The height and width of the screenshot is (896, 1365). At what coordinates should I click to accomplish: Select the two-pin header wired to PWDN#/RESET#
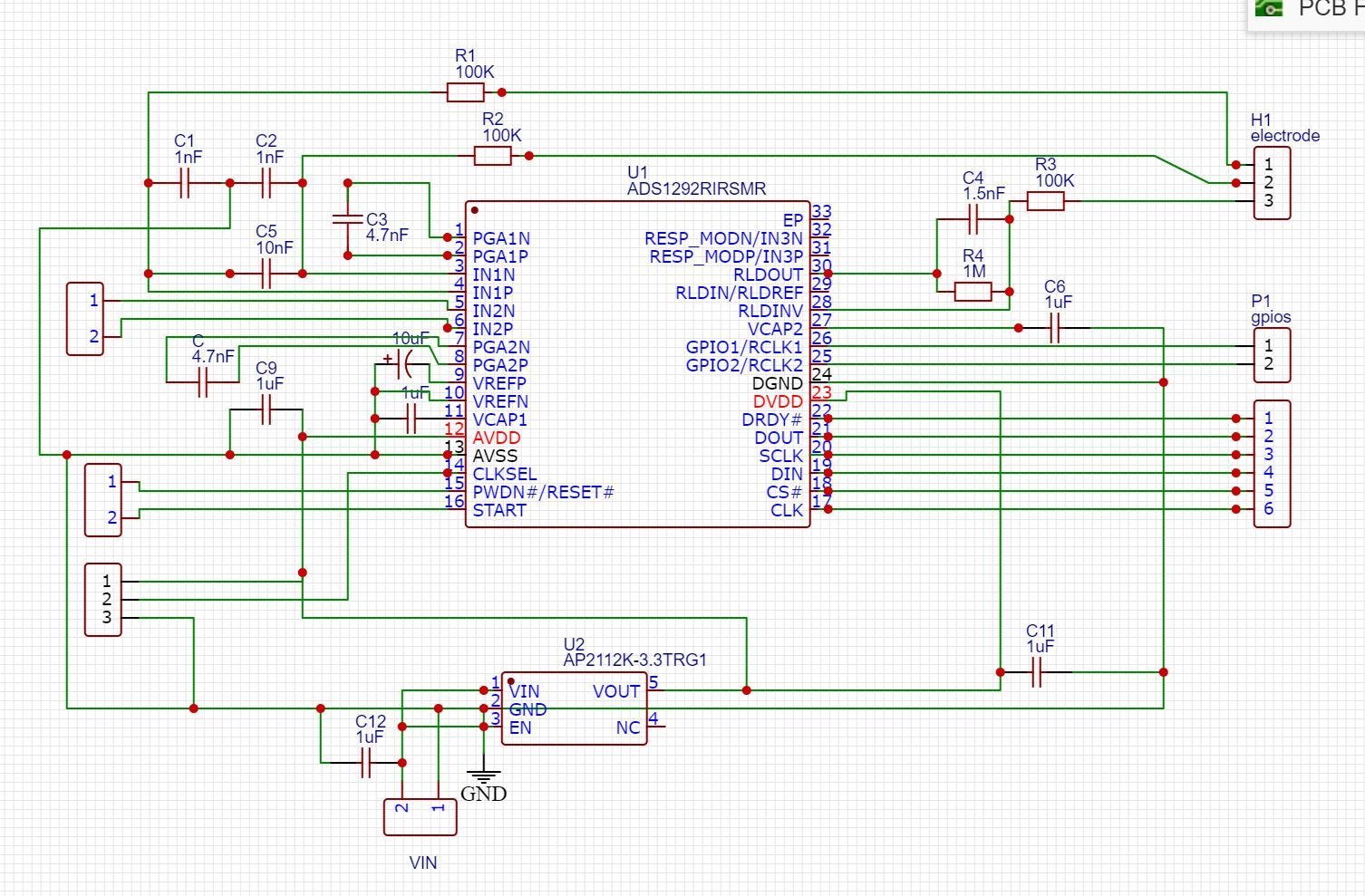(103, 500)
